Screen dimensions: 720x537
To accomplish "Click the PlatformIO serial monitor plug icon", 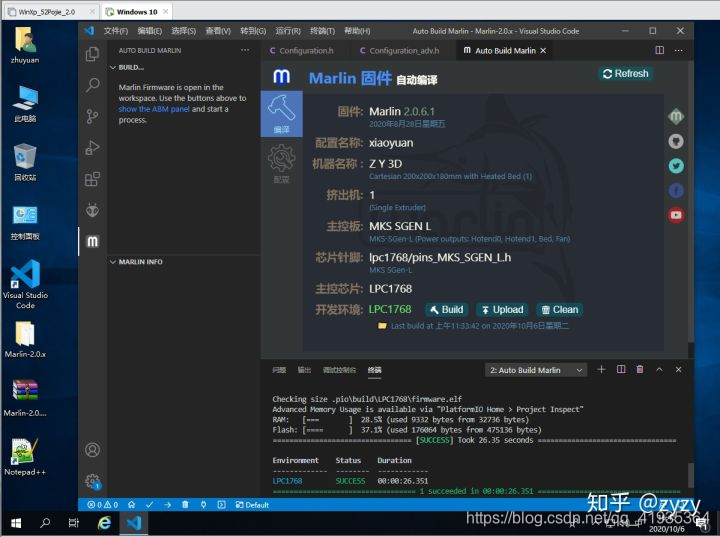I will click(203, 504).
